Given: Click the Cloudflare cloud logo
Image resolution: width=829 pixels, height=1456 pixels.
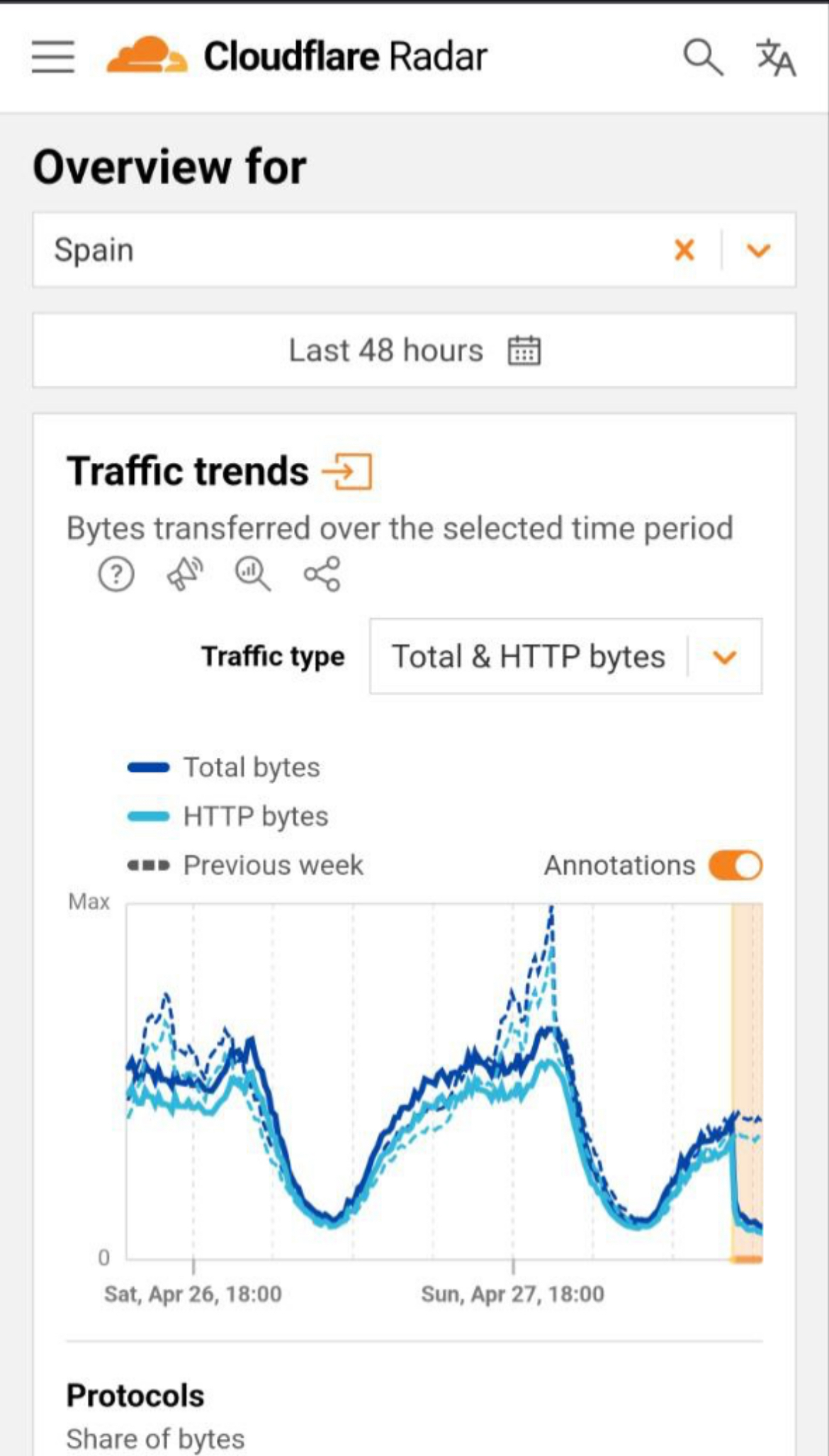Looking at the screenshot, I should pos(147,55).
